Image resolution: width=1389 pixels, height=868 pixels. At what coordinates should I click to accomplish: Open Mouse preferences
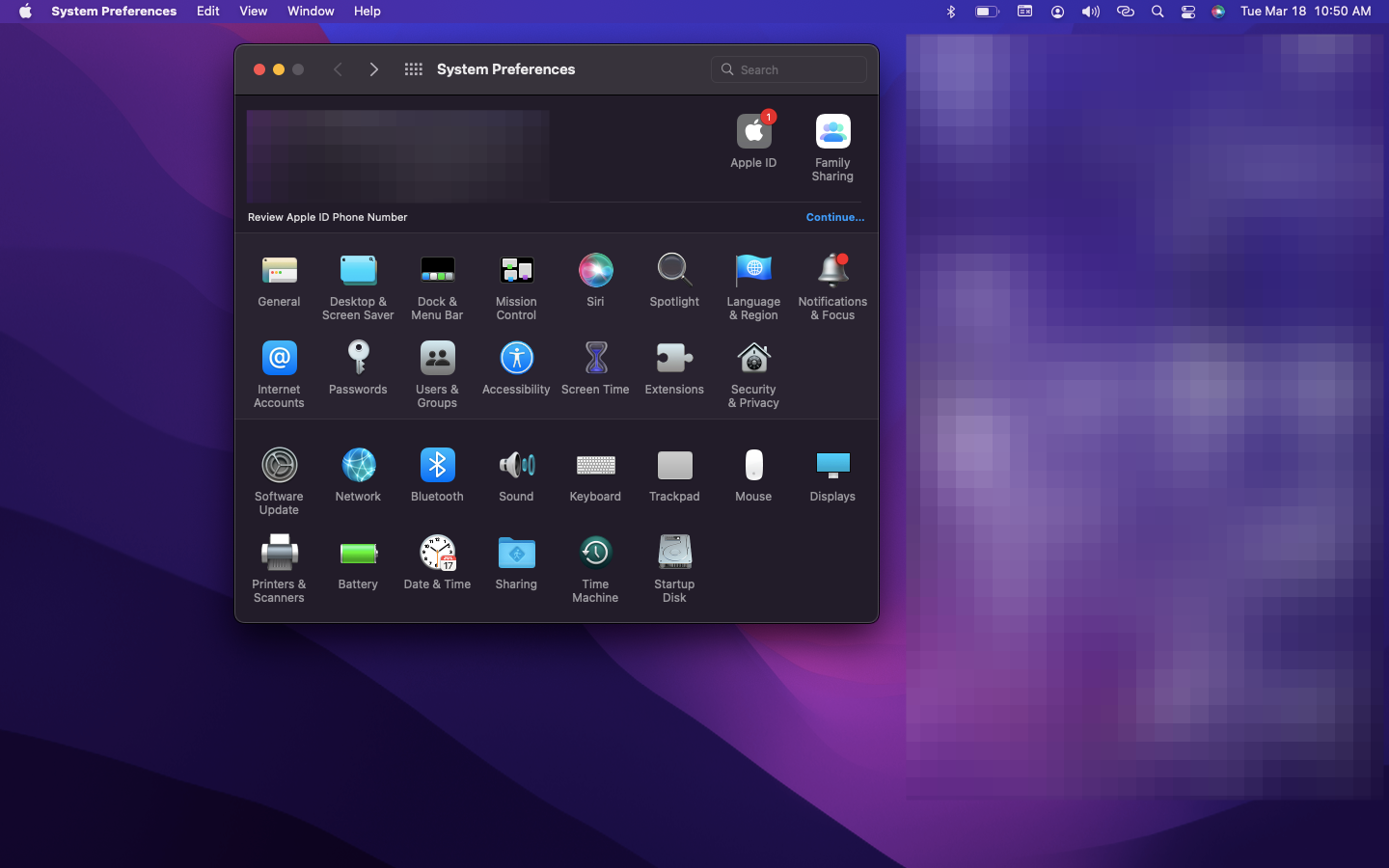pos(753,476)
